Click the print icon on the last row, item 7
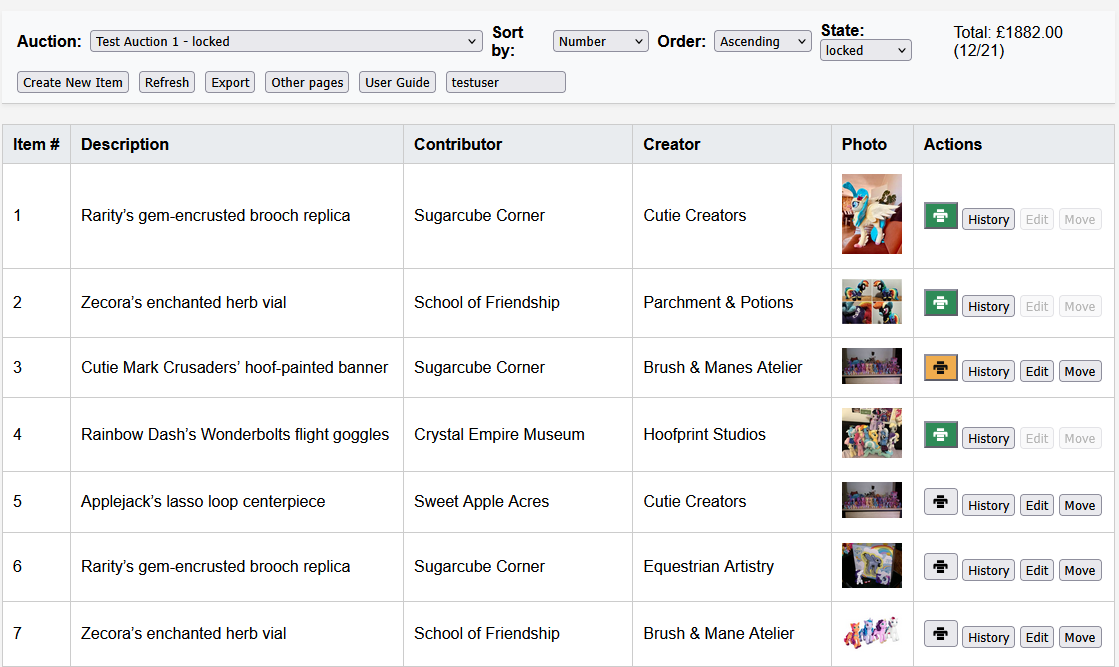The height and width of the screenshot is (667, 1119). pyautogui.click(x=940, y=632)
